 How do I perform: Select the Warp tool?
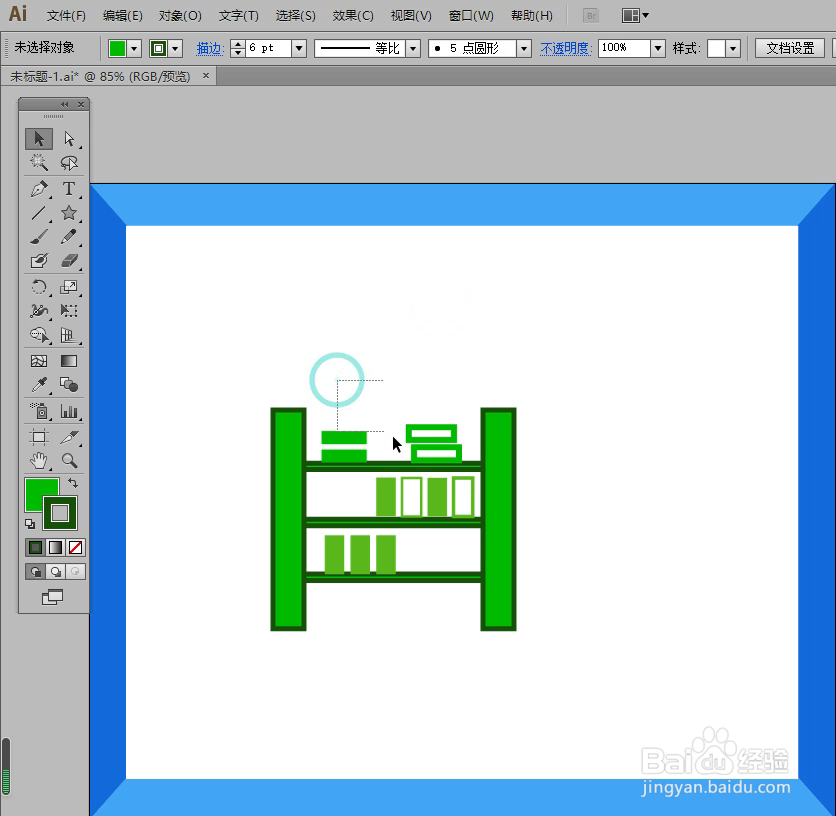pyautogui.click(x=39, y=311)
